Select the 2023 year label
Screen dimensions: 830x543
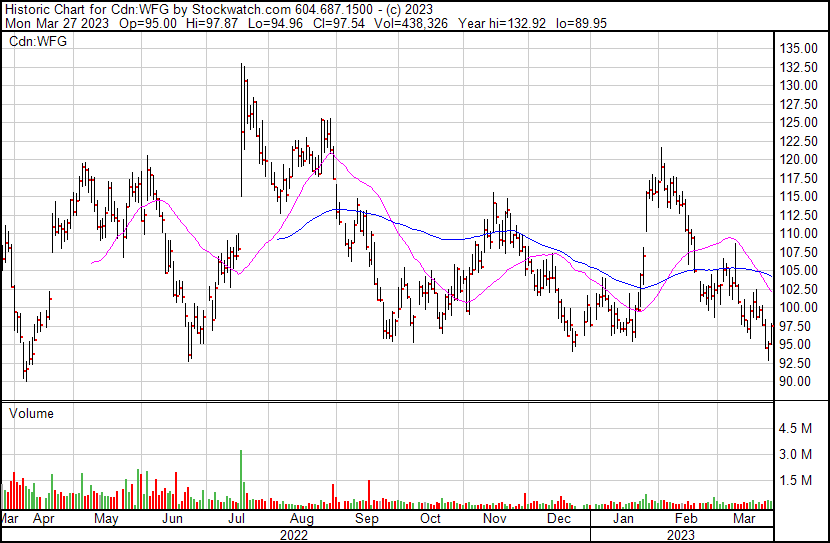pos(681,535)
